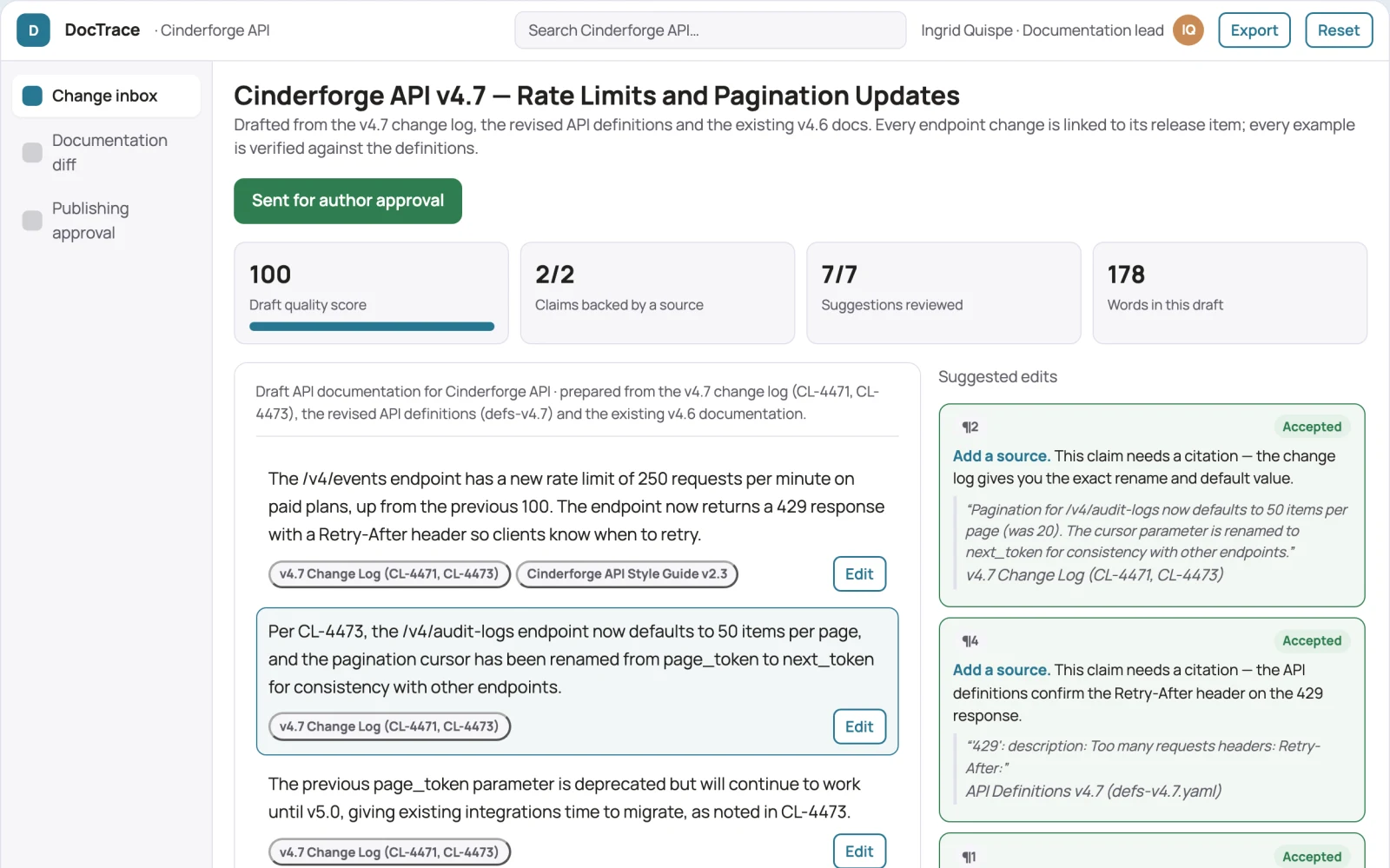Select the Change inbox step indicator
Viewport: 1390px width, 868px height.
tap(32, 96)
